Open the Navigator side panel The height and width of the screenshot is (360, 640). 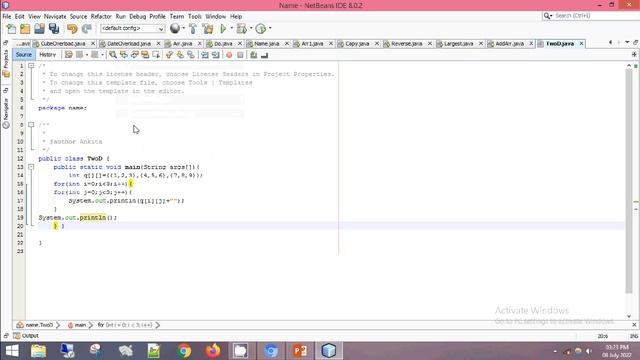(6, 113)
